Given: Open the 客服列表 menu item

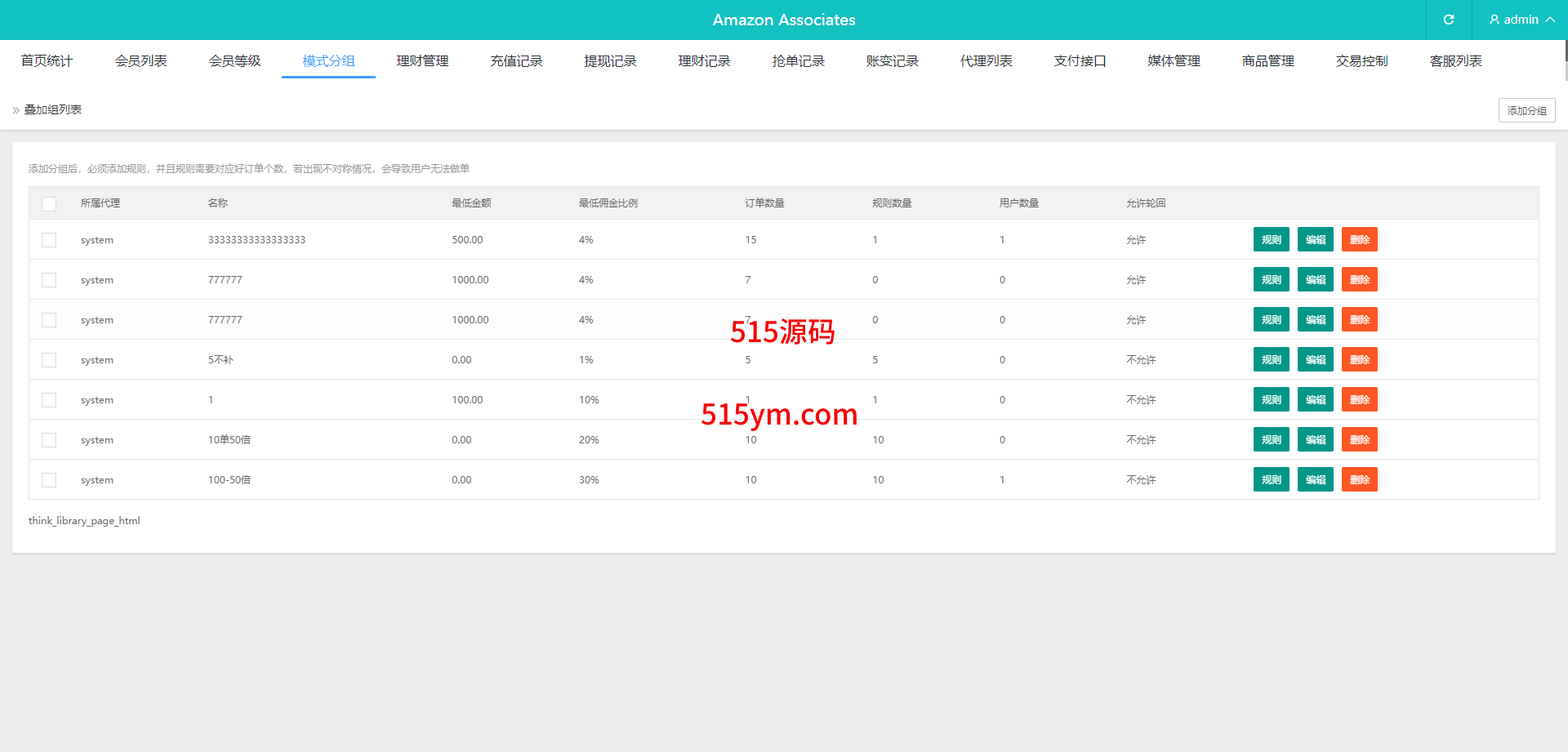Looking at the screenshot, I should point(1455,61).
